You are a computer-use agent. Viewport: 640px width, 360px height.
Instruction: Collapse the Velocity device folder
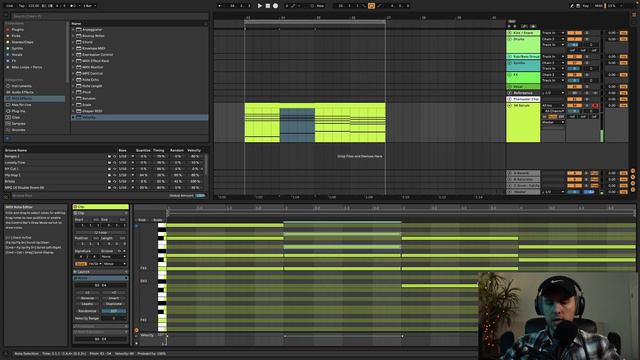click(x=73, y=117)
